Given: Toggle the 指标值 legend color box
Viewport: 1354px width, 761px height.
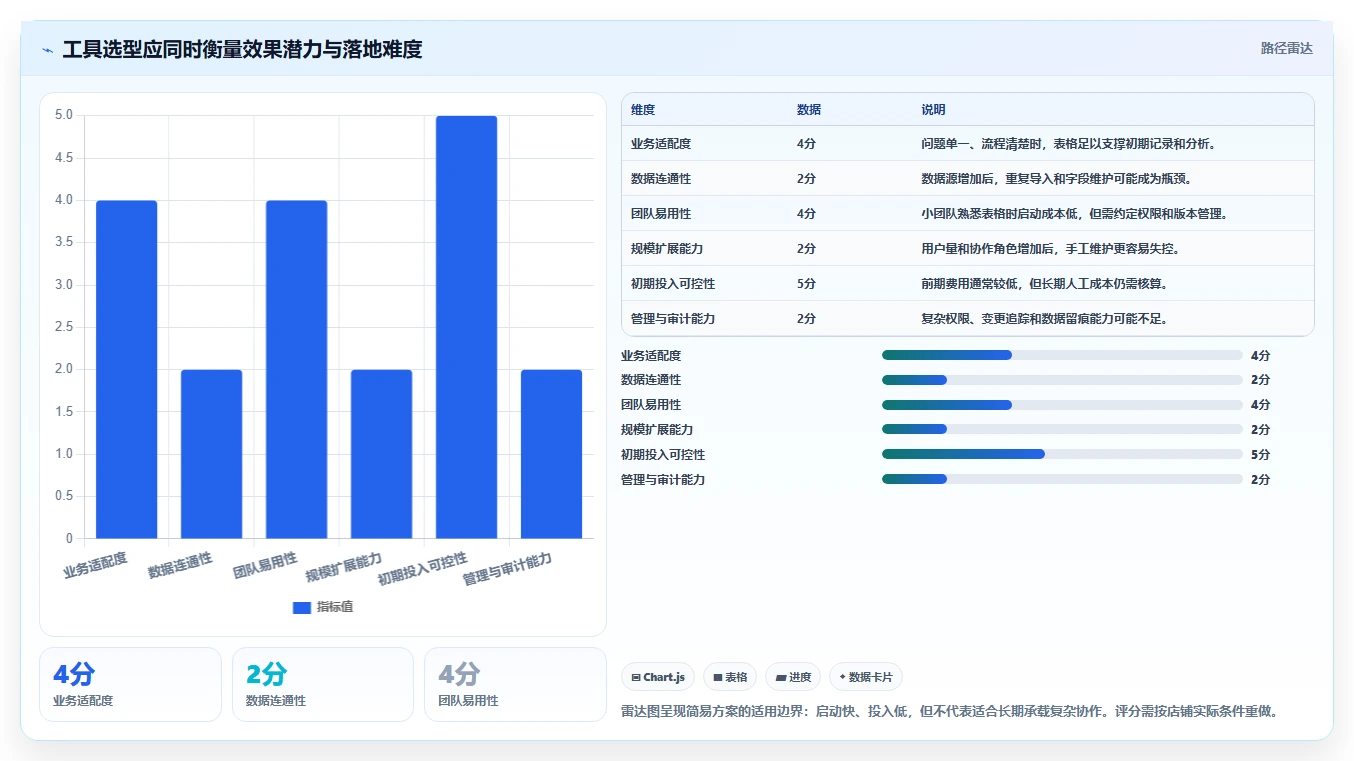Looking at the screenshot, I should 302,607.
